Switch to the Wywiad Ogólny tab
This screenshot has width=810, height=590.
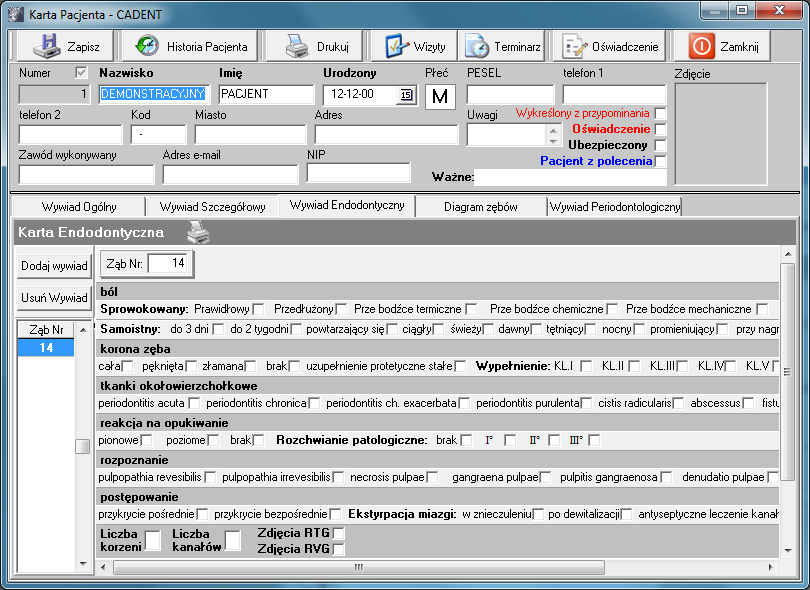click(x=79, y=207)
